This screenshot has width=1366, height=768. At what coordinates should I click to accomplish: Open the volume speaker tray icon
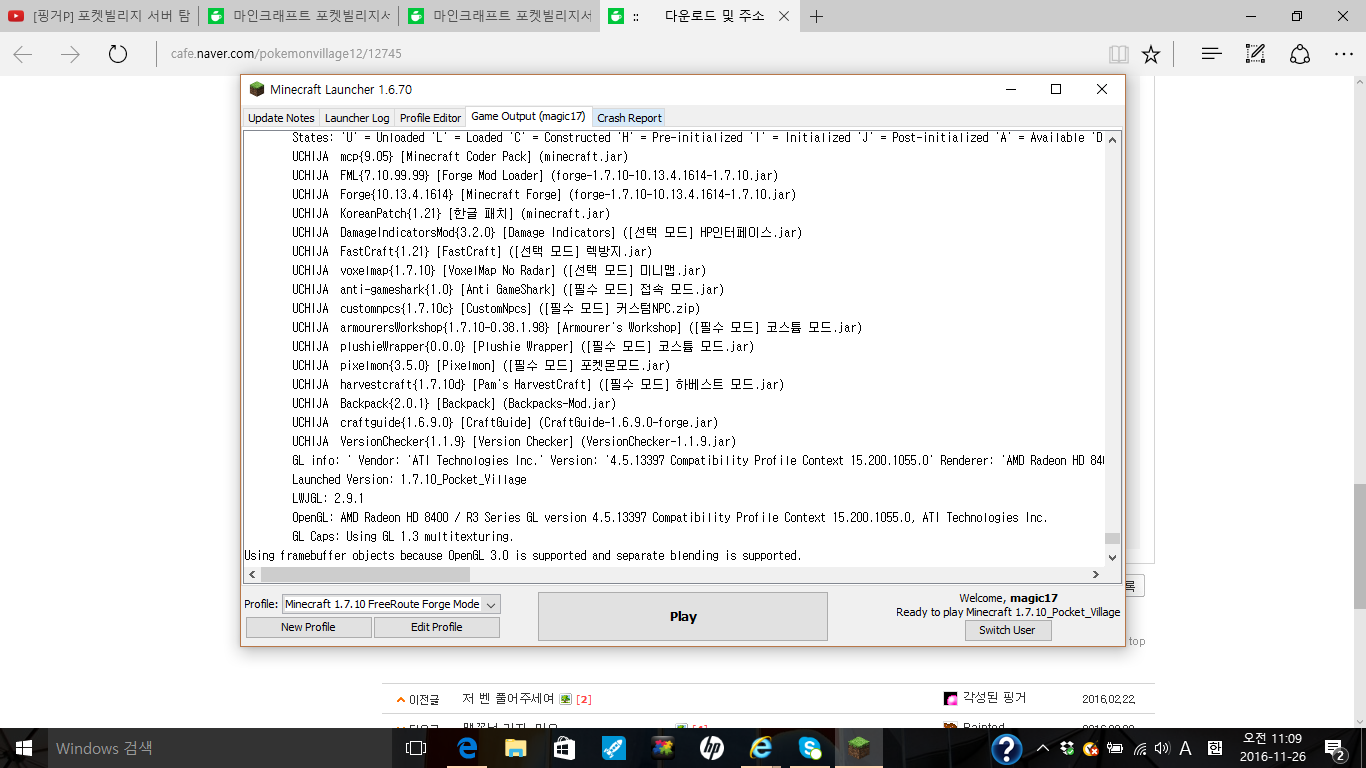(1161, 748)
